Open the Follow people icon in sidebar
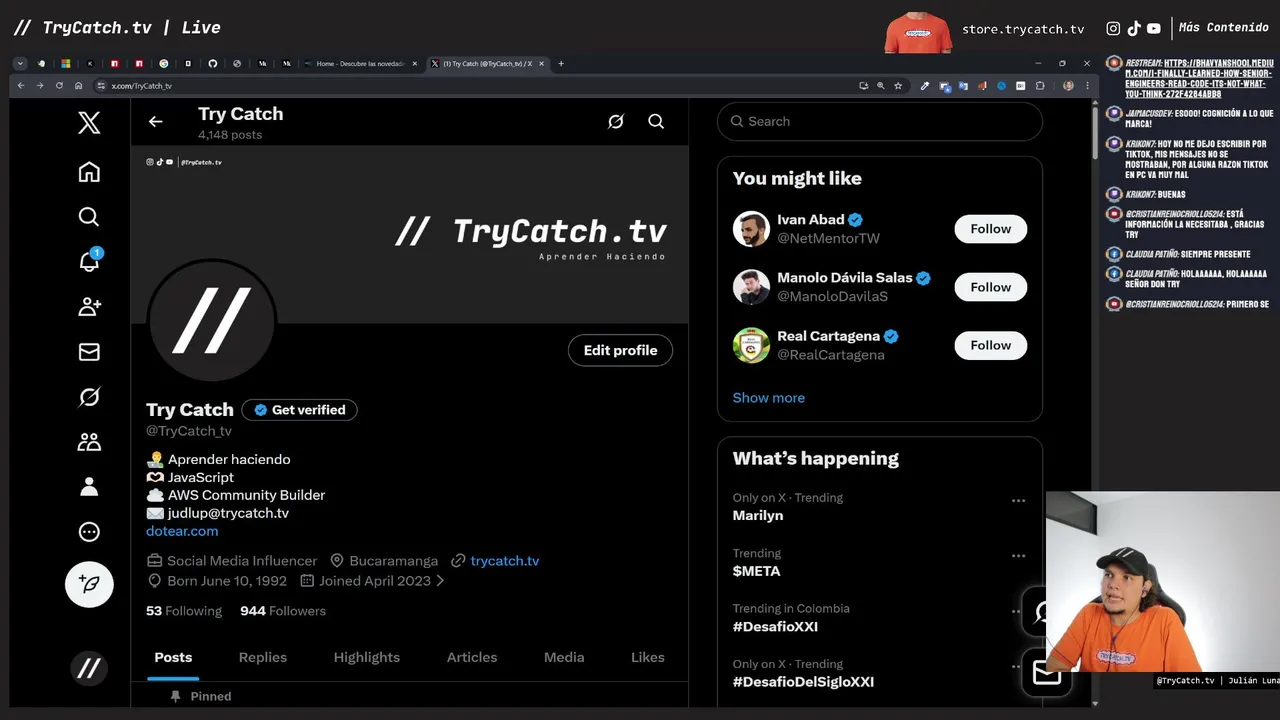This screenshot has width=1280, height=720. coord(89,306)
